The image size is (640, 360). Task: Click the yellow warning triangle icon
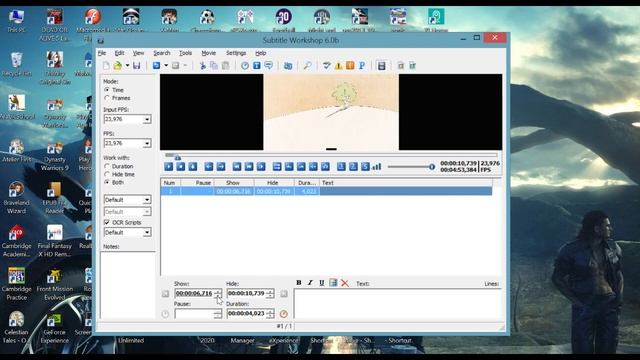pyautogui.click(x=338, y=66)
